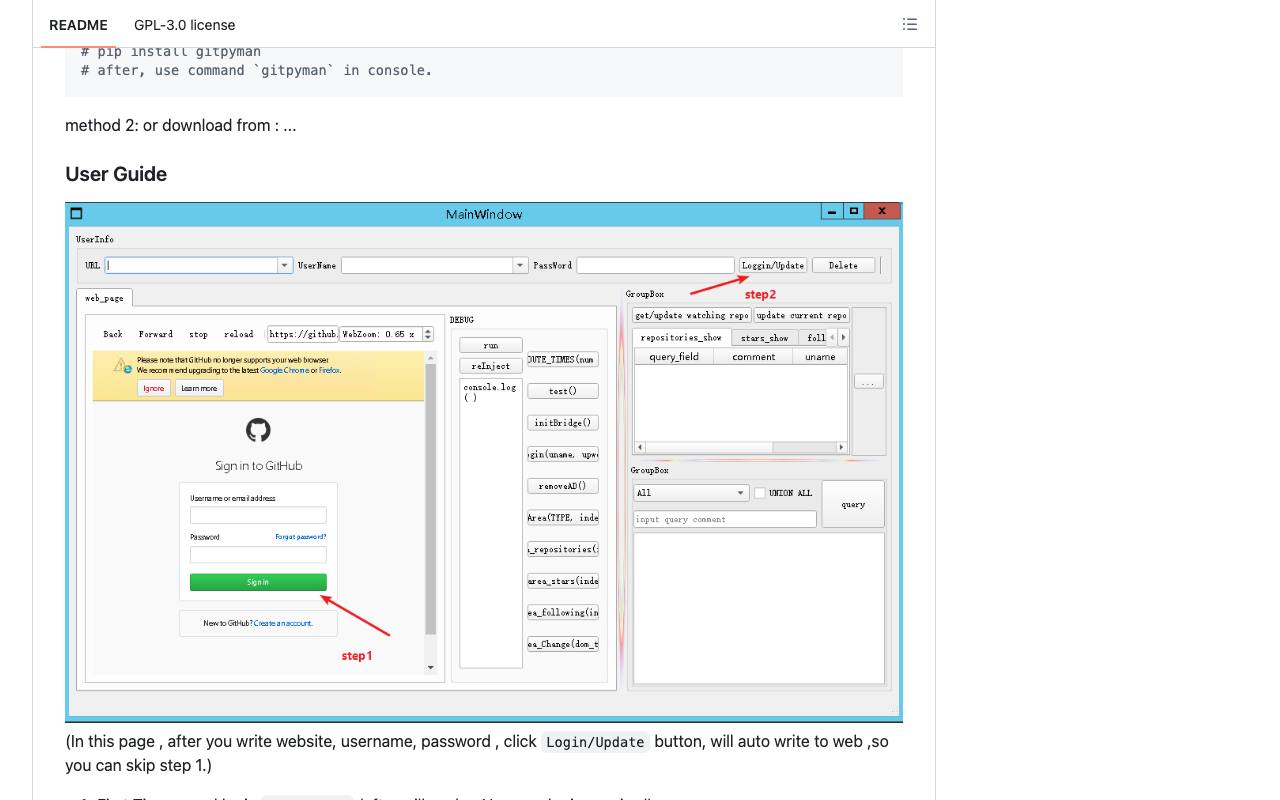The height and width of the screenshot is (800, 1280).
Task: Click update current repo button
Action: coord(802,315)
